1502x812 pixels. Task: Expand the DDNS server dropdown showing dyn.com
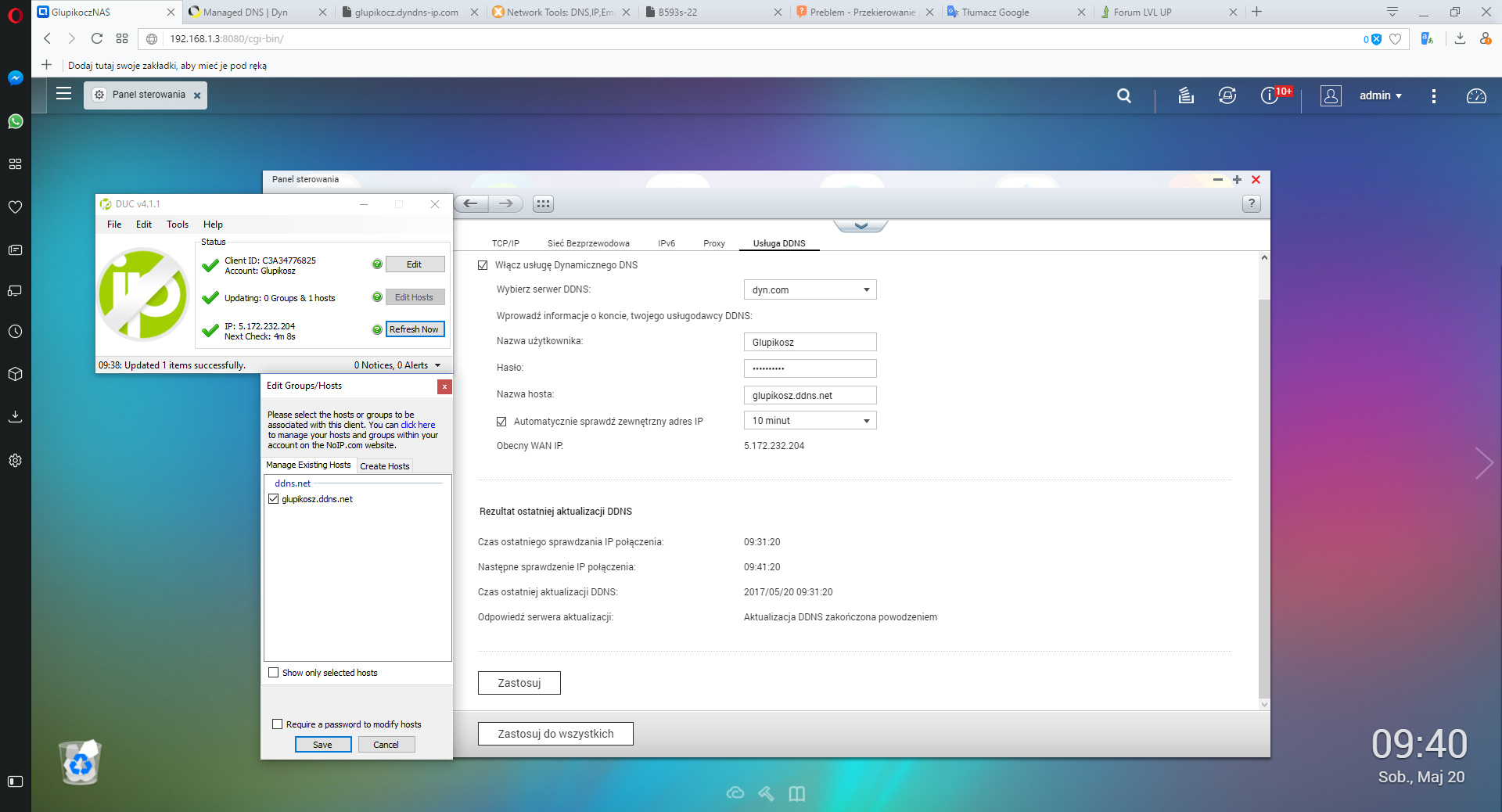pyautogui.click(x=810, y=290)
